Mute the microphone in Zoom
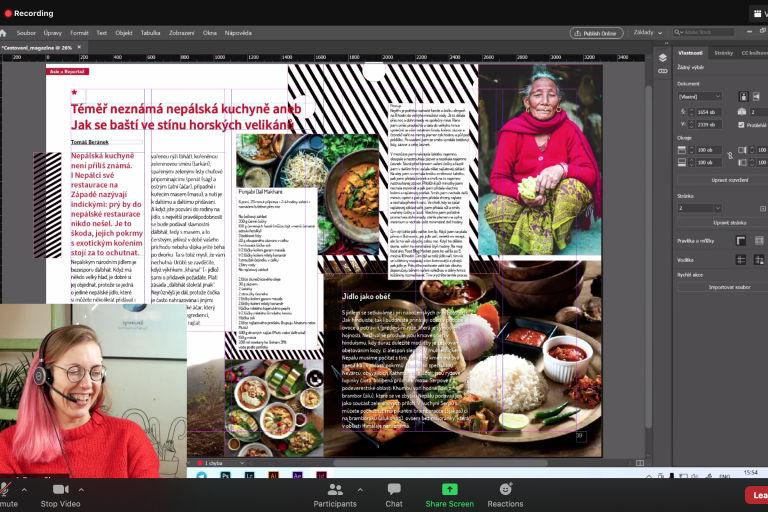Image resolution: width=768 pixels, height=512 pixels. 6,494
